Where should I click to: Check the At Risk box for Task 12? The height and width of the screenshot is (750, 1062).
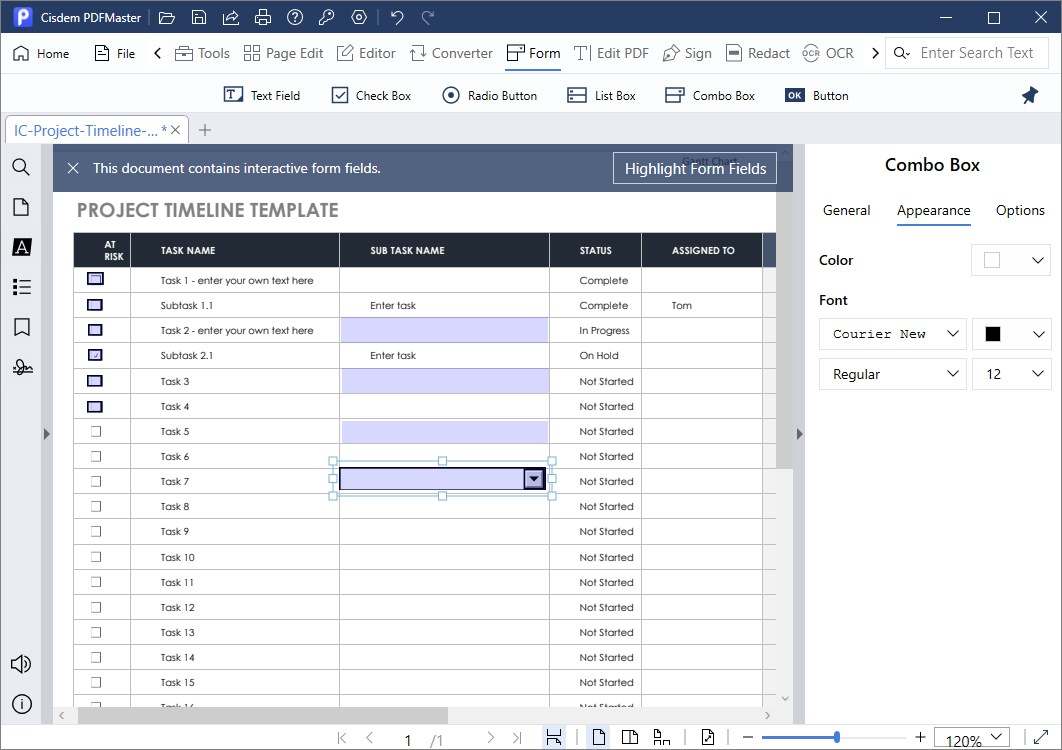click(95, 607)
